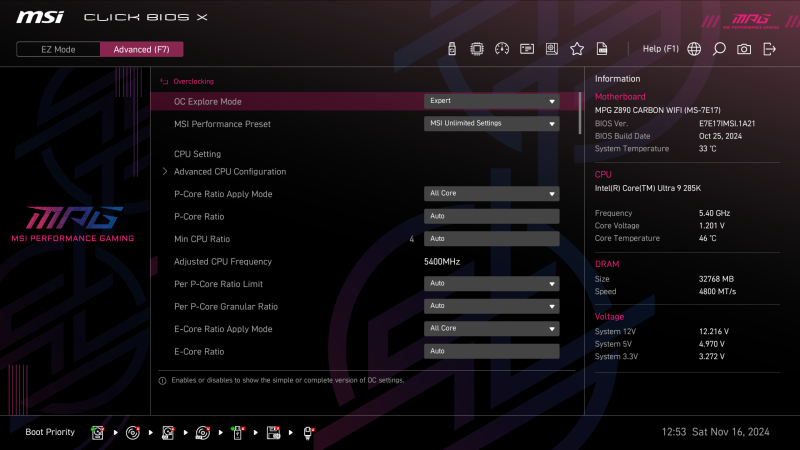Viewport: 800px width, 450px height.
Task: Open the CPU chip icon in toolbar
Action: [477, 49]
